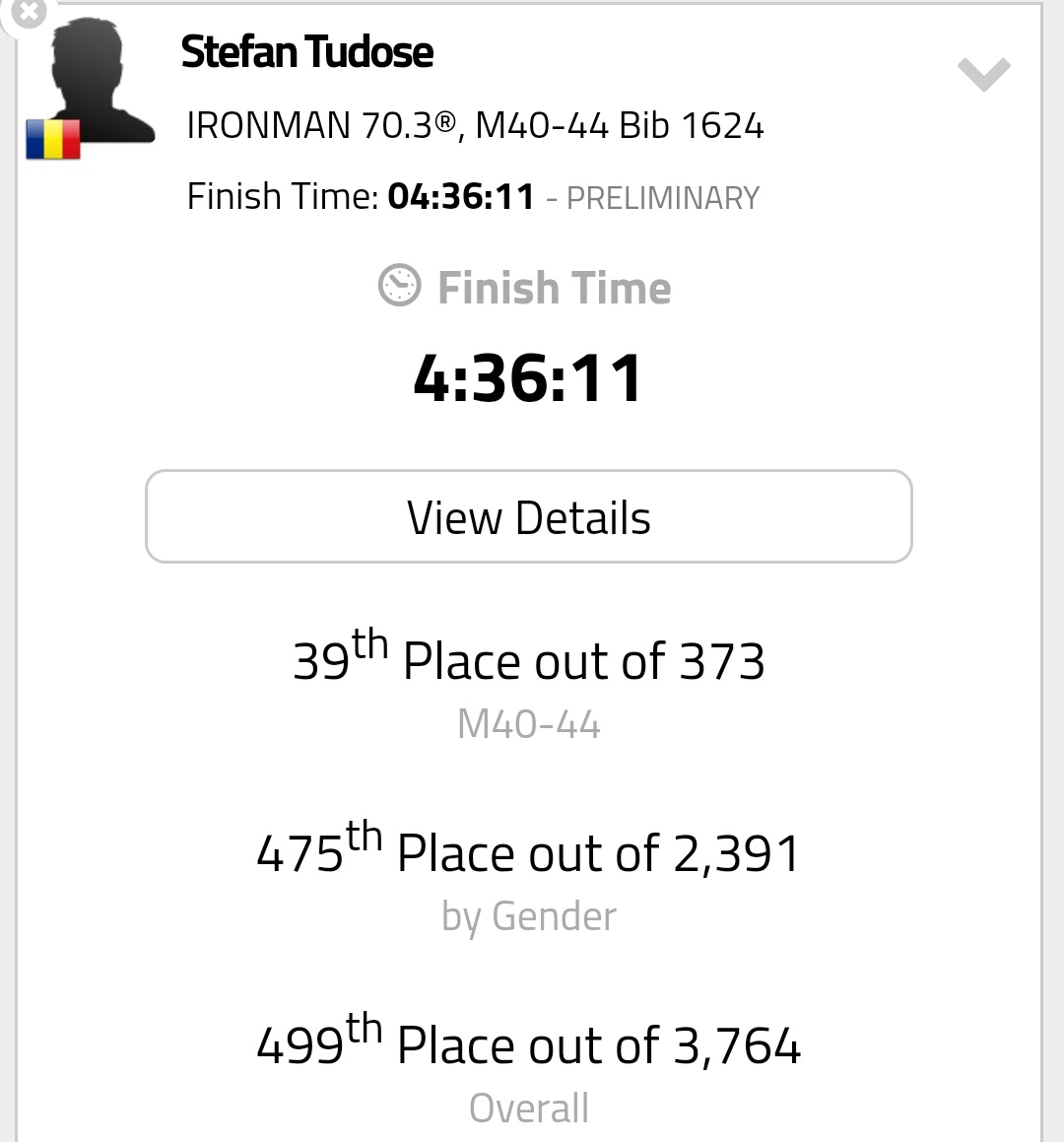Image resolution: width=1064 pixels, height=1142 pixels.
Task: Collapse the card using the chevron arrow
Action: point(983,74)
